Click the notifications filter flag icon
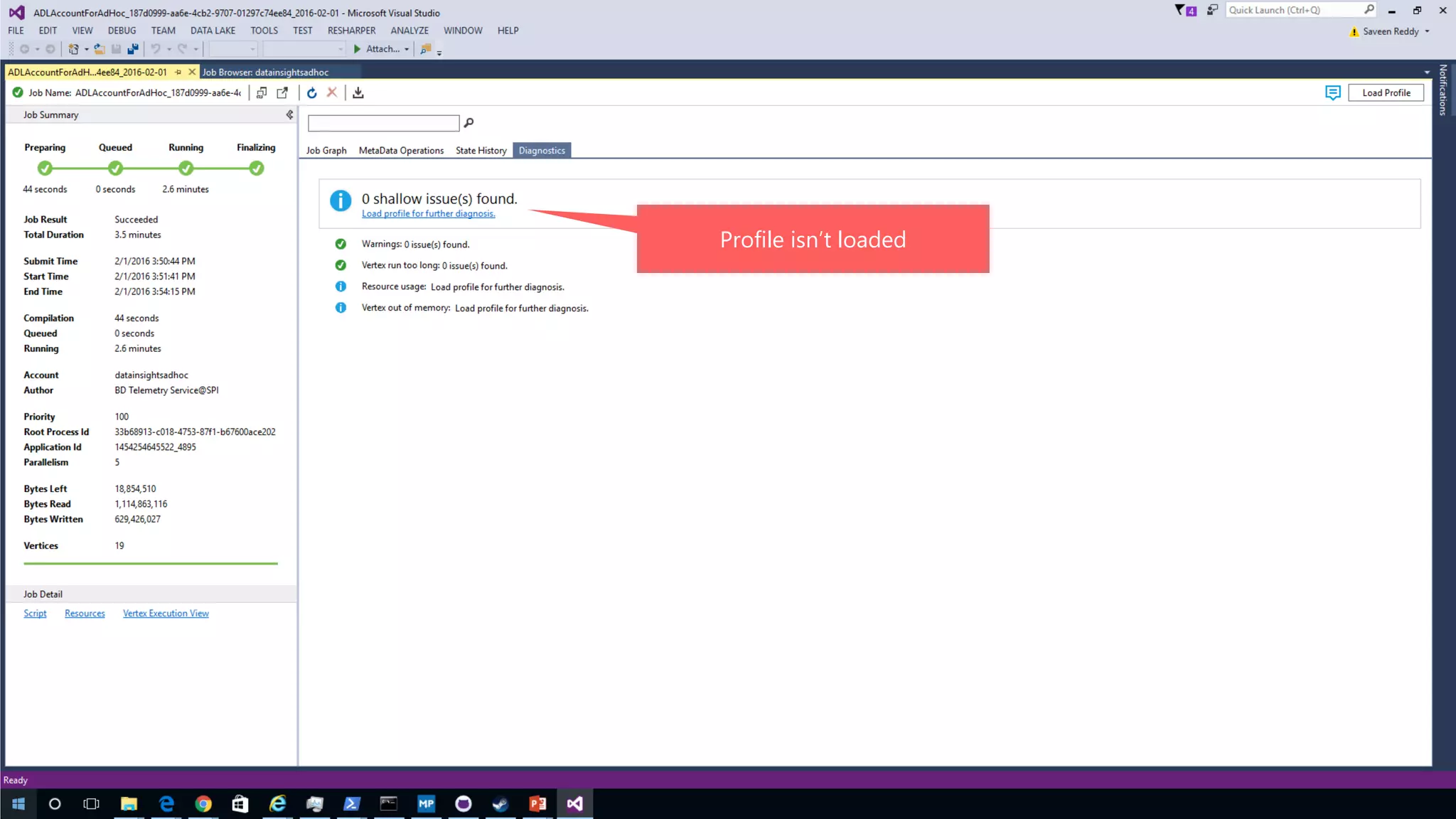 (1185, 10)
